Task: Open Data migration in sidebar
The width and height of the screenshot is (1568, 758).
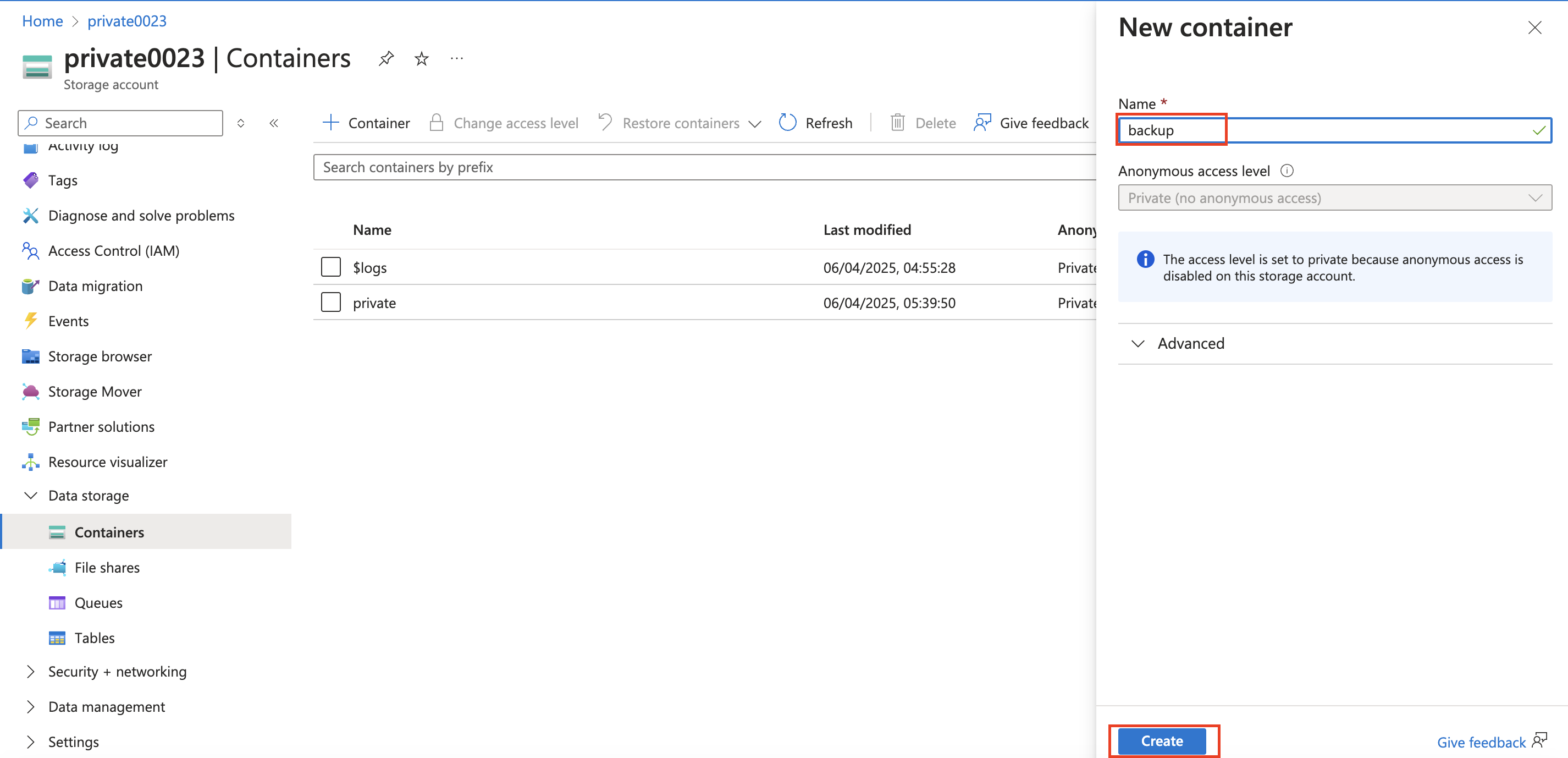Action: [x=96, y=286]
